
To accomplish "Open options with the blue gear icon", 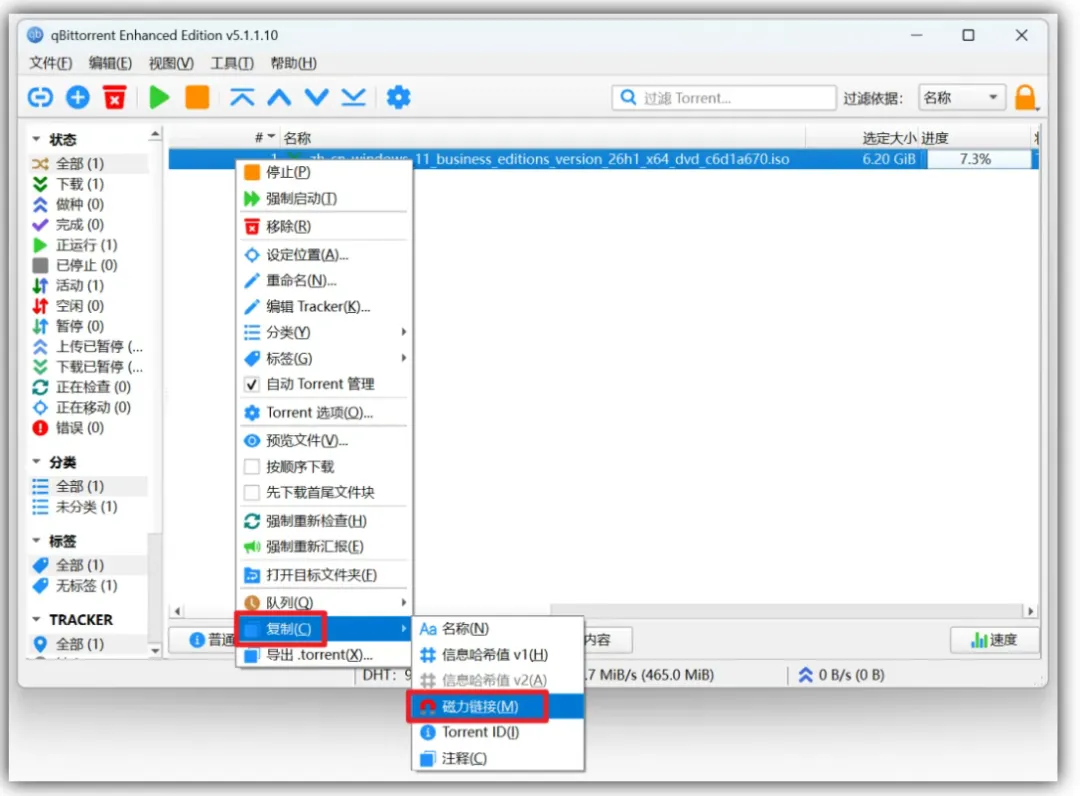I will [x=398, y=98].
